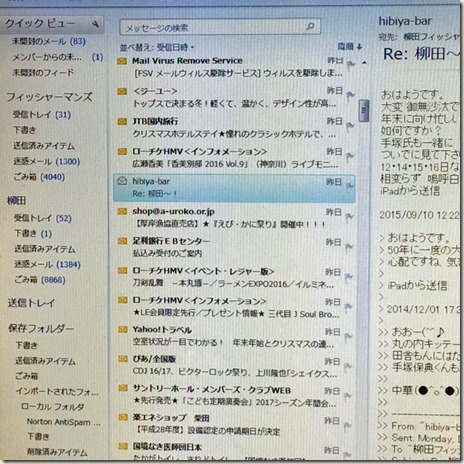Open 迷惑メール (1384) folder
This screenshot has width=464, height=464.
coord(47,265)
